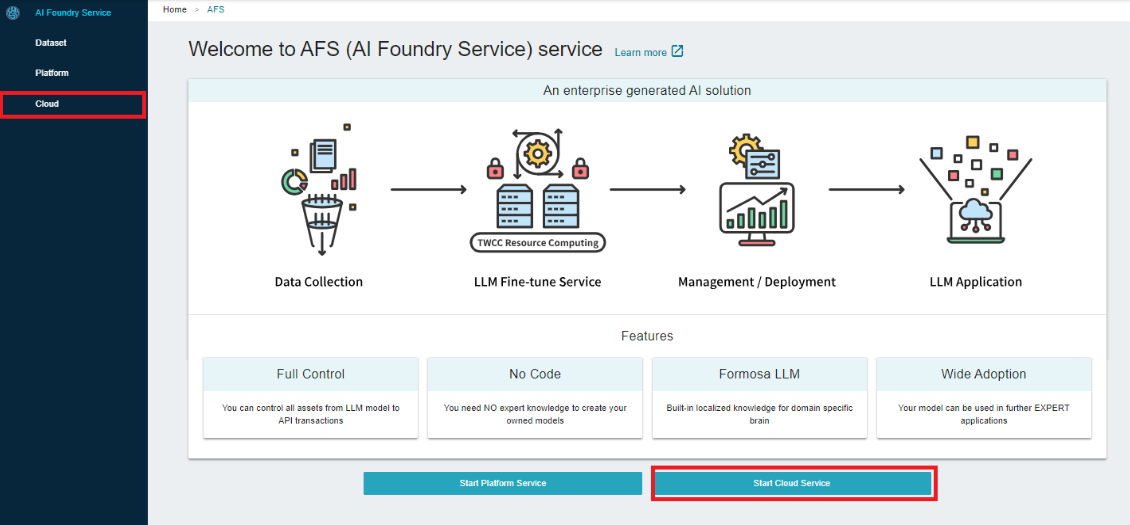Open the external link icon beside Learn more
The height and width of the screenshot is (525, 1130).
tap(677, 51)
